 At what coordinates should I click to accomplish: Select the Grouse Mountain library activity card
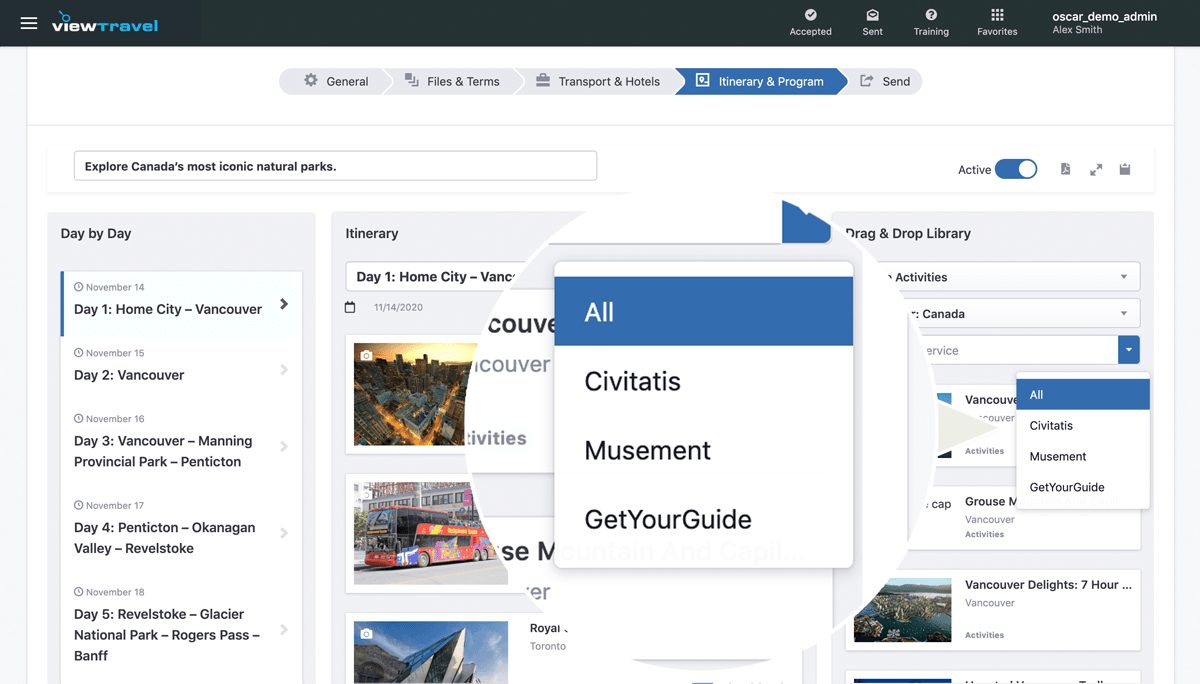pyautogui.click(x=1030, y=517)
